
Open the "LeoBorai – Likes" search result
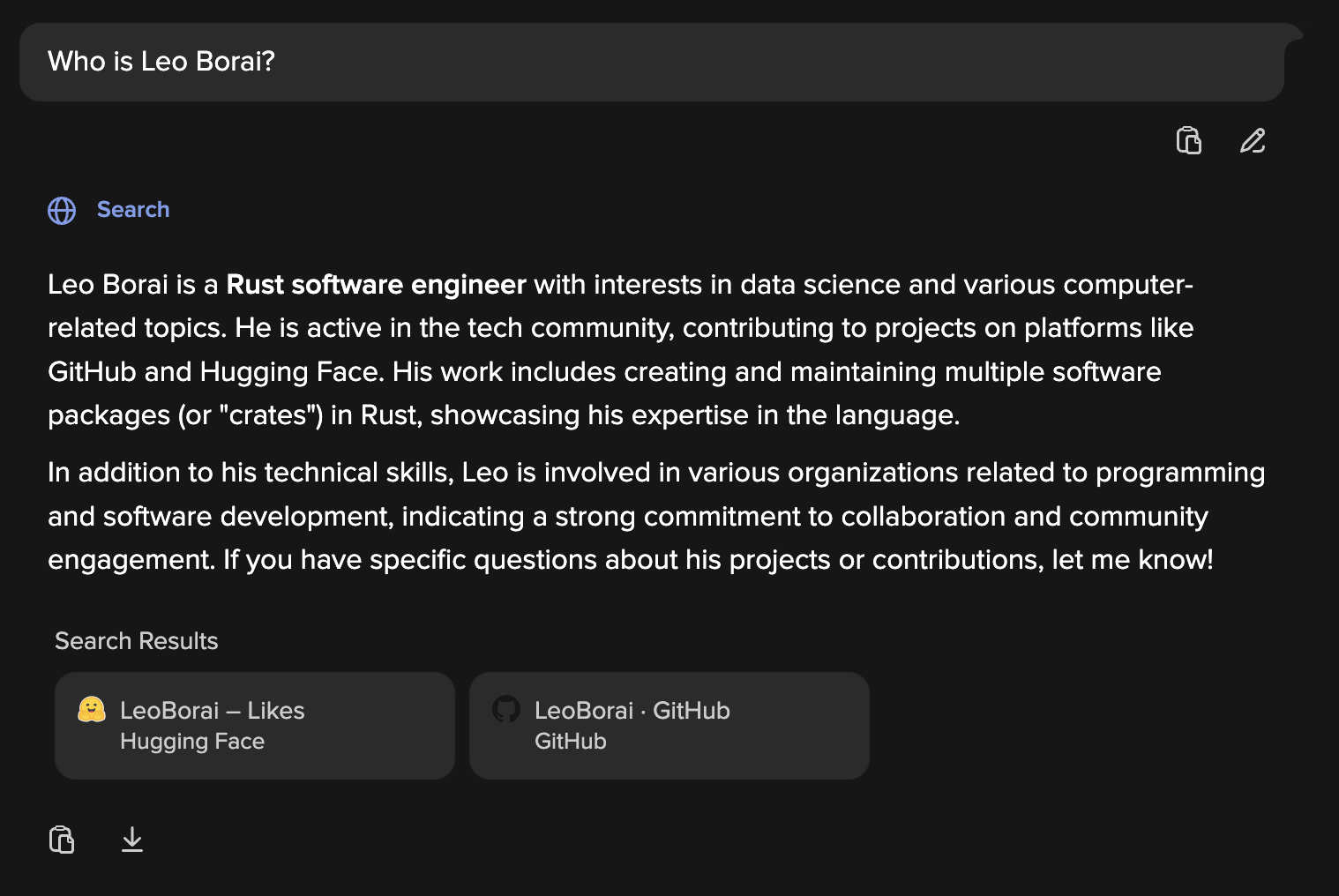212,711
